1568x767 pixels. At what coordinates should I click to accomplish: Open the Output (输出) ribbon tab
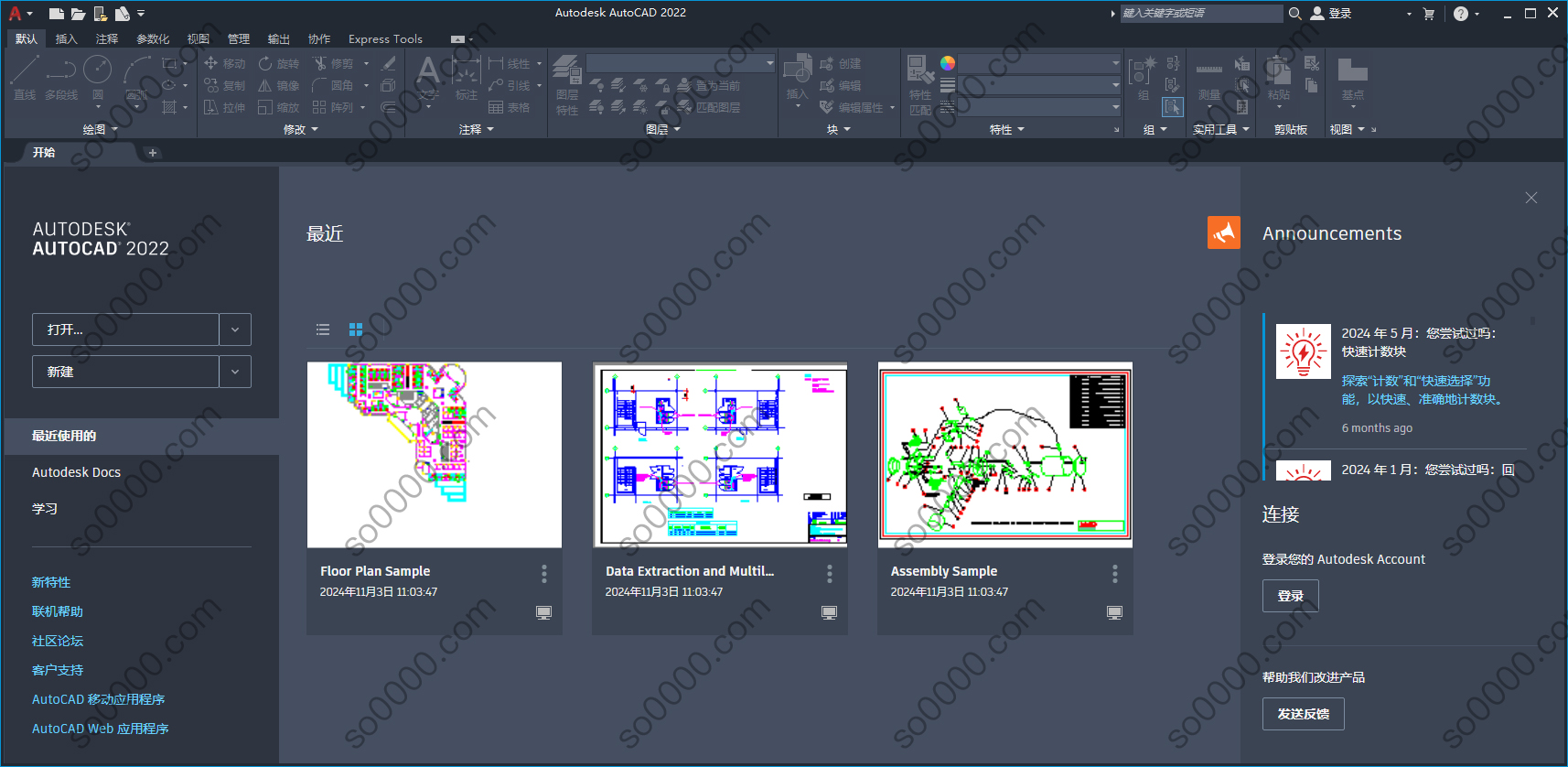tap(279, 38)
